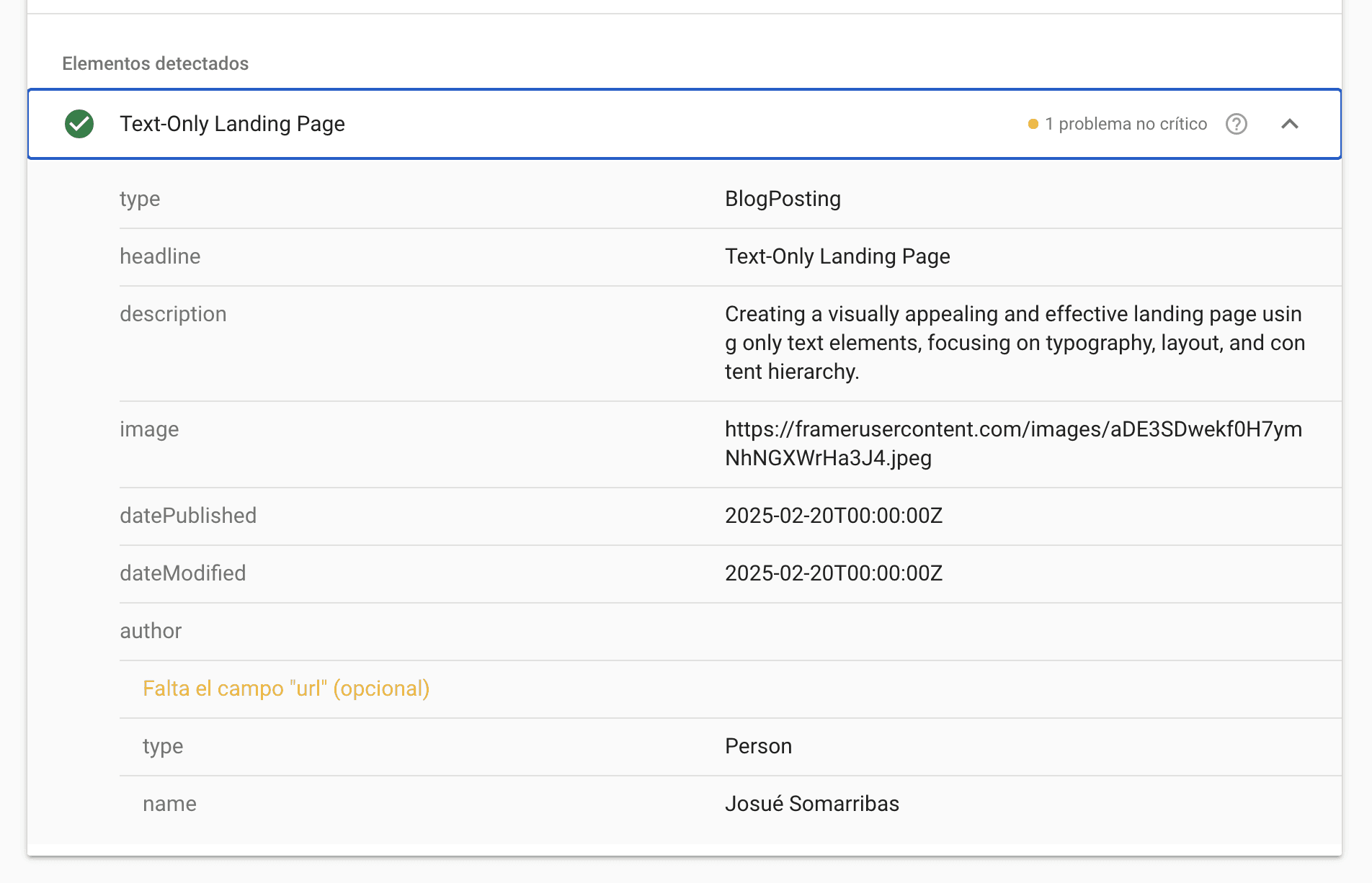Select the Person type value
This screenshot has height=883, width=1372.
coord(758,746)
